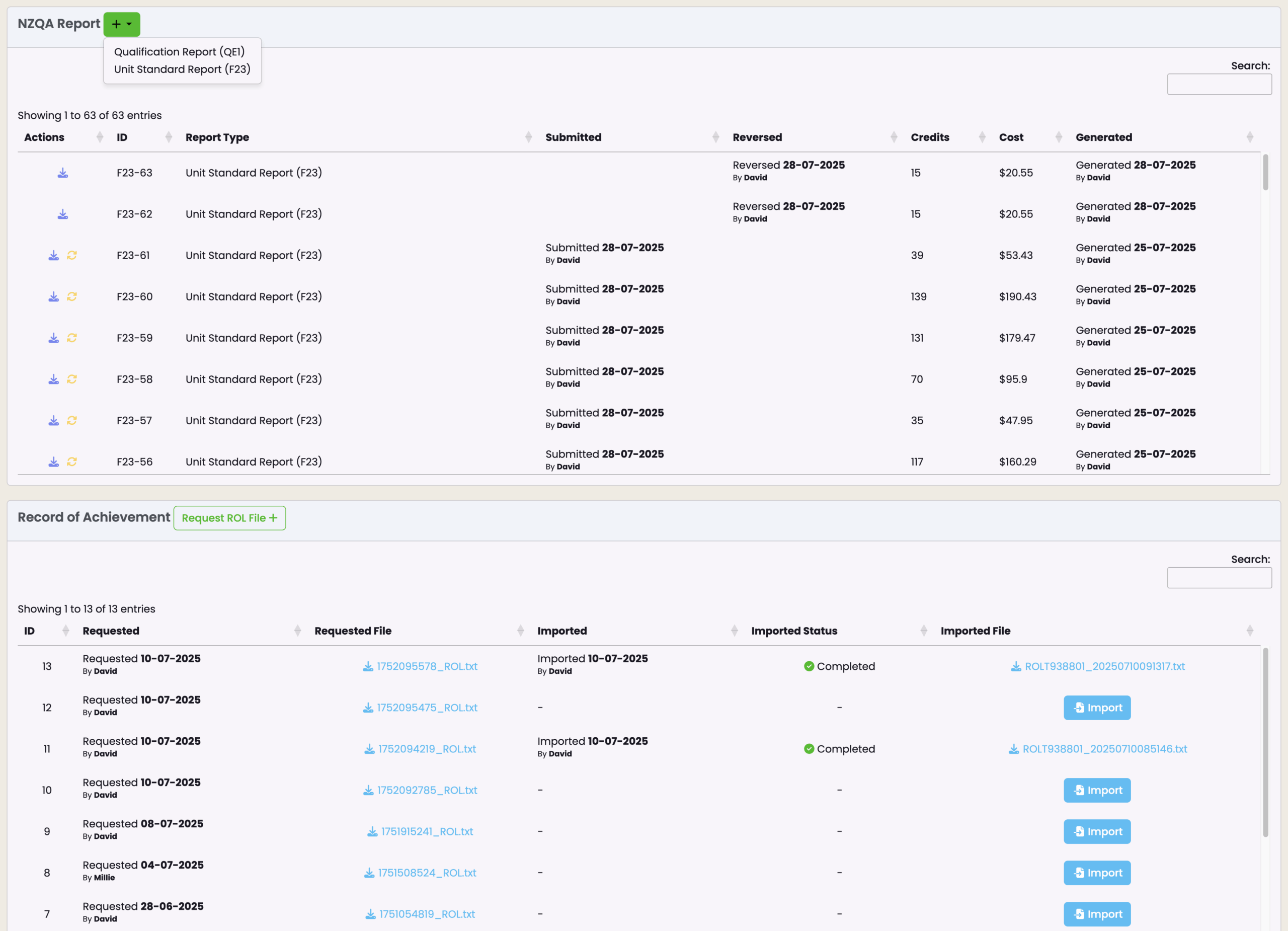The width and height of the screenshot is (1288, 931).
Task: Click 'Showing 1 to 63 of 63 entries'
Action: pos(90,115)
